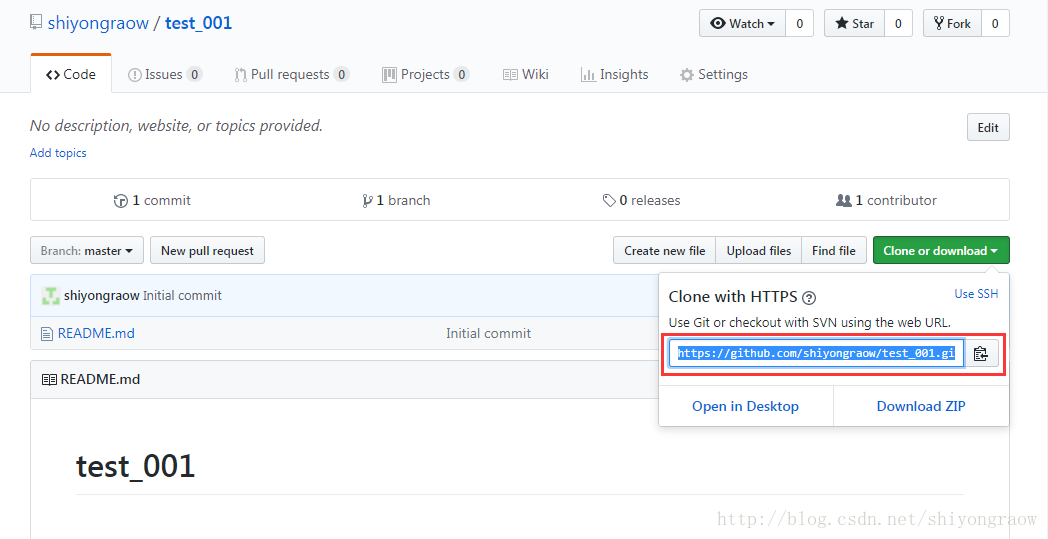Open the Wiki tab

point(526,74)
